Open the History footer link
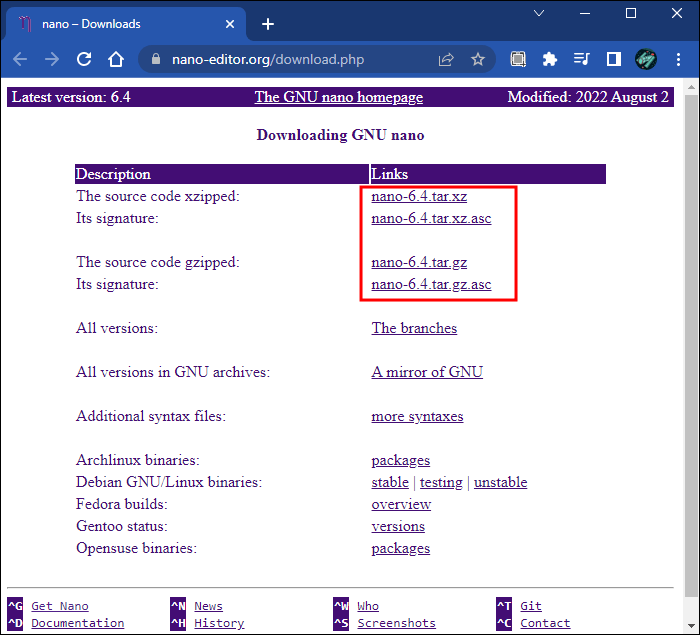The width and height of the screenshot is (700, 635). click(x=219, y=623)
